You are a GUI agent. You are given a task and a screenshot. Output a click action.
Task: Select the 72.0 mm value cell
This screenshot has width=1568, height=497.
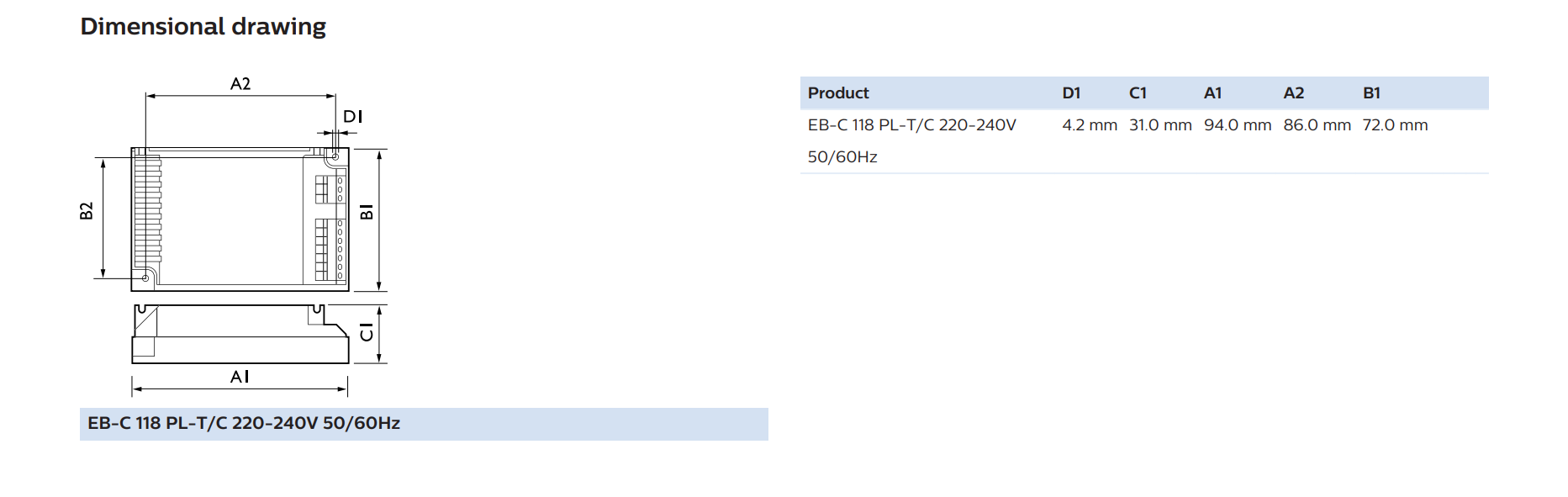(1395, 125)
